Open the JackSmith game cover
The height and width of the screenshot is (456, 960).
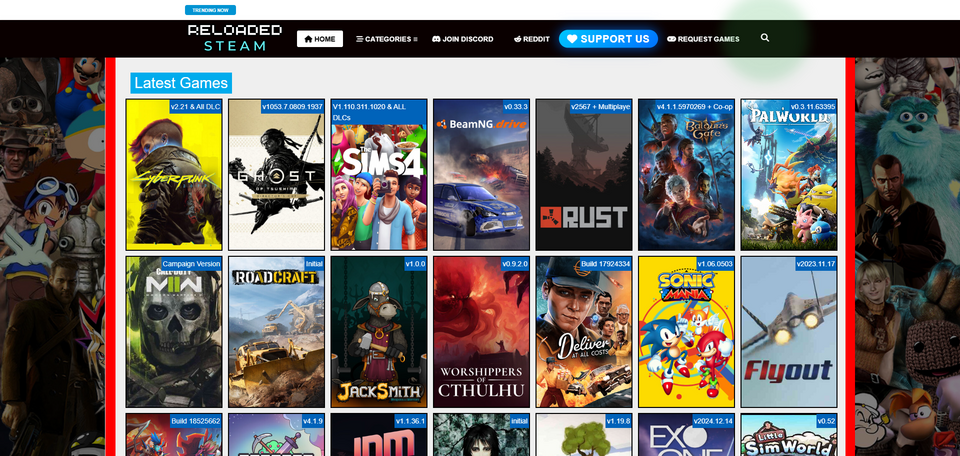tap(379, 332)
